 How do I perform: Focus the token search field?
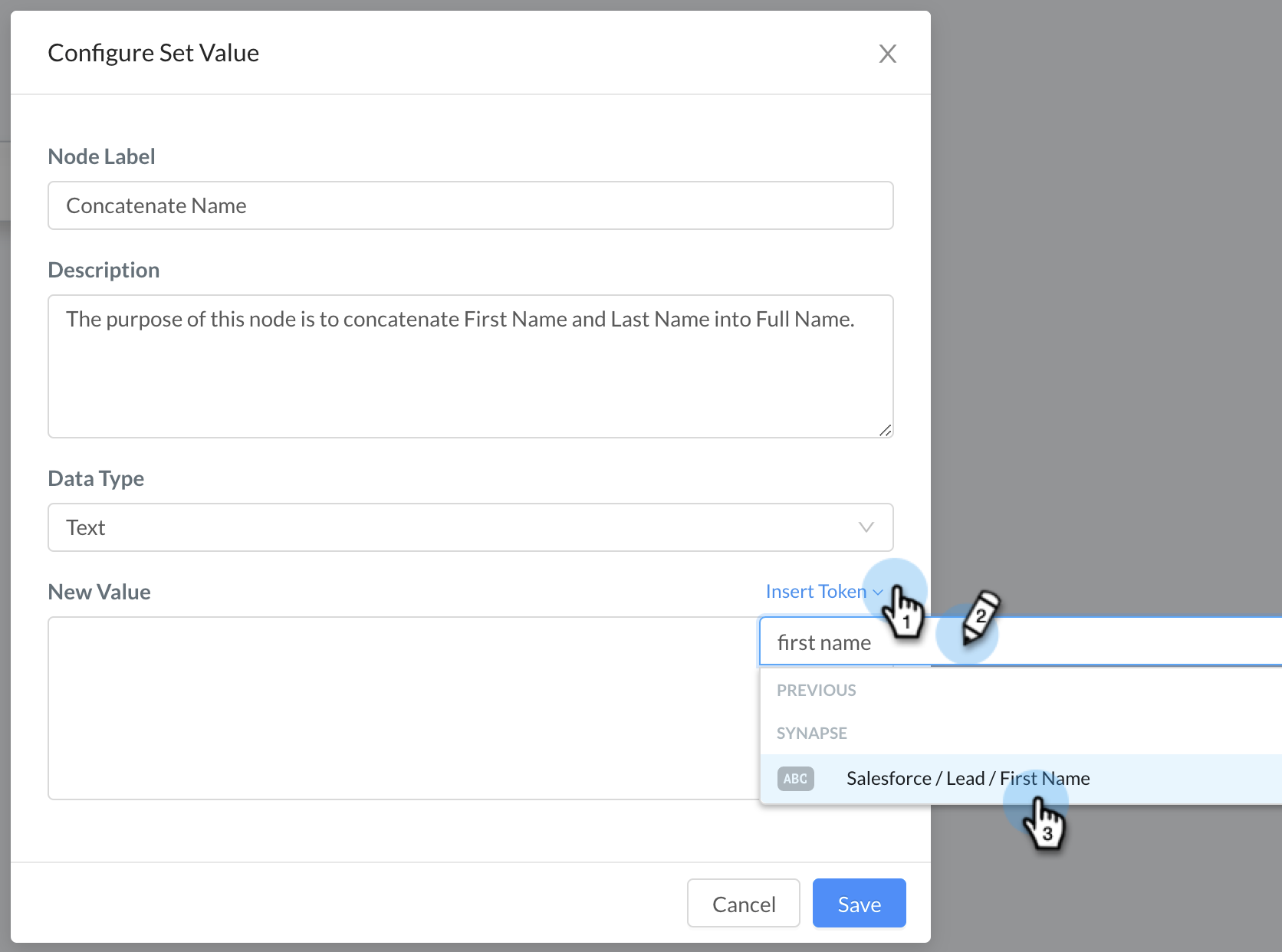[1020, 642]
